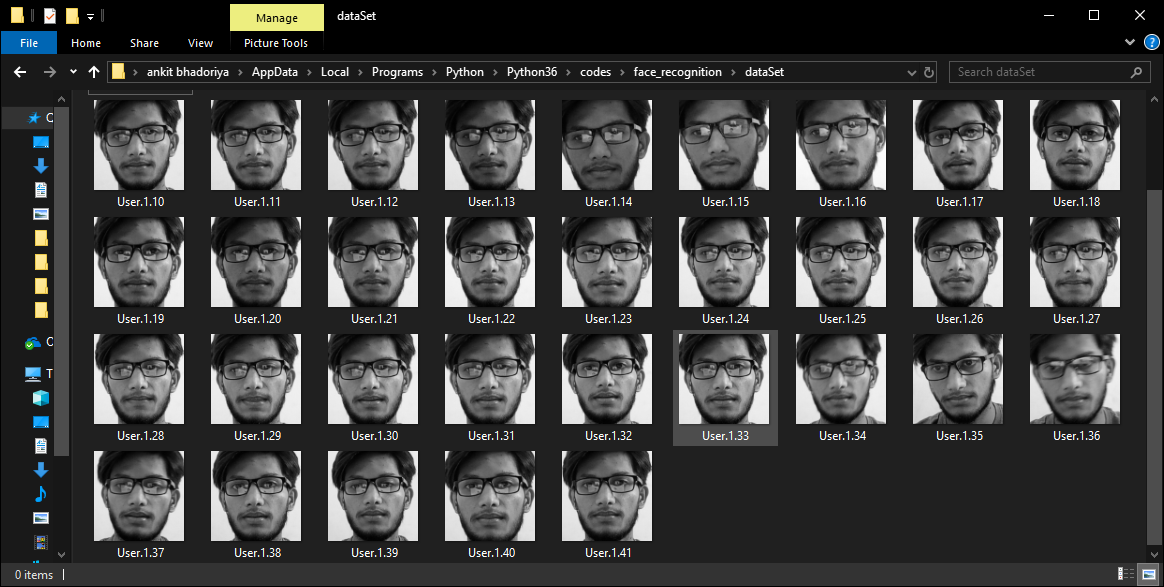The height and width of the screenshot is (587, 1164).
Task: Click the file list scrollbar down arrow
Action: (1153, 554)
